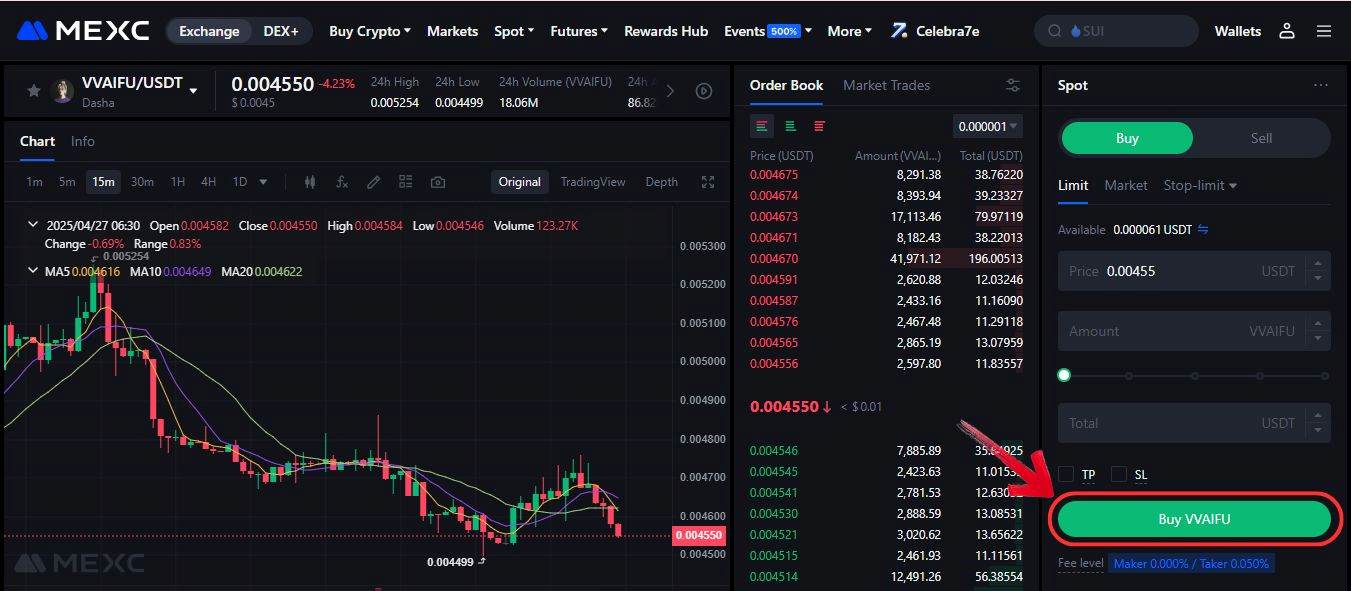
Task: Click the Amount input field
Action: tap(1194, 331)
